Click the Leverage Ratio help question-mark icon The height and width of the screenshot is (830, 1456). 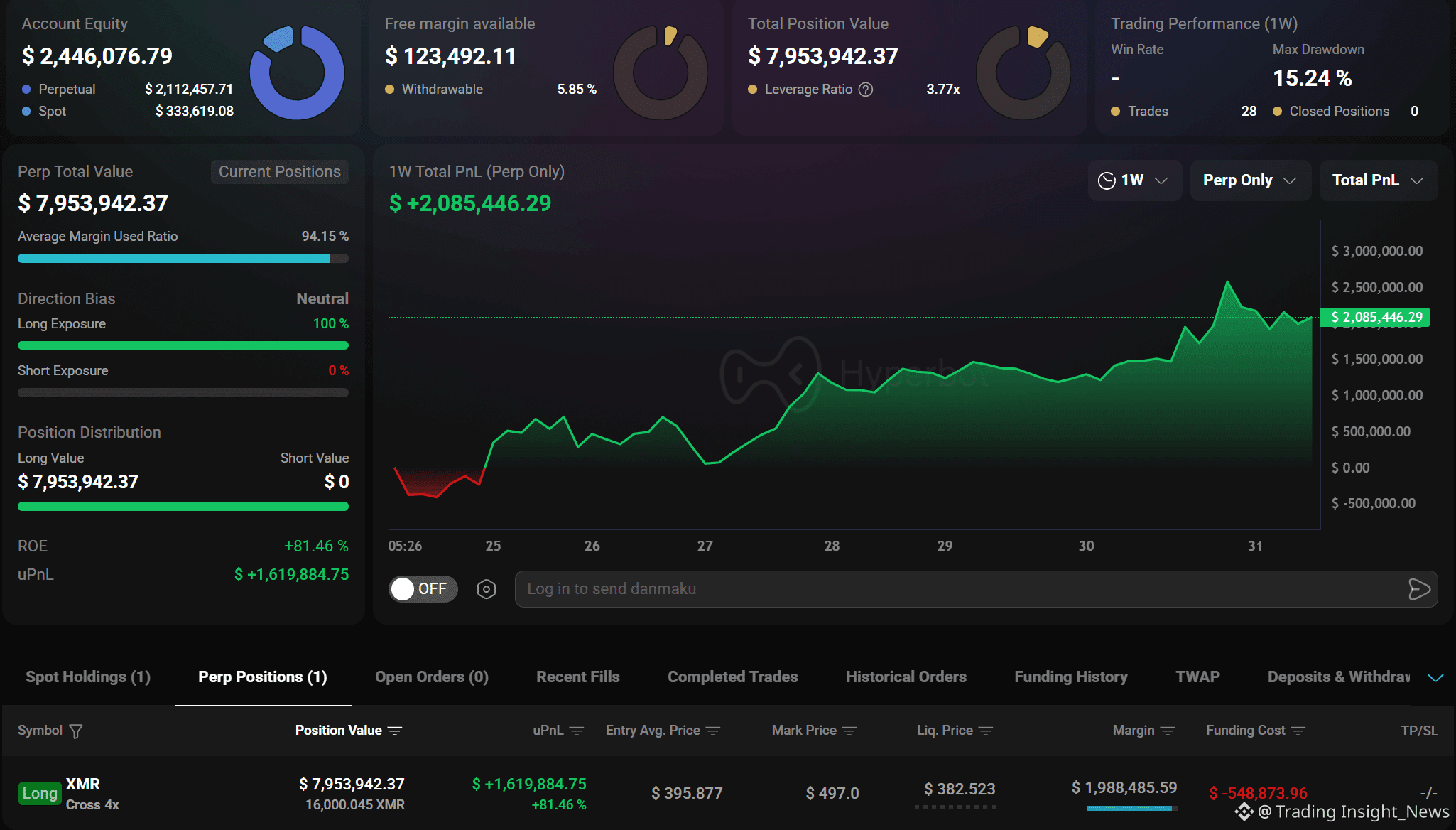coord(865,90)
